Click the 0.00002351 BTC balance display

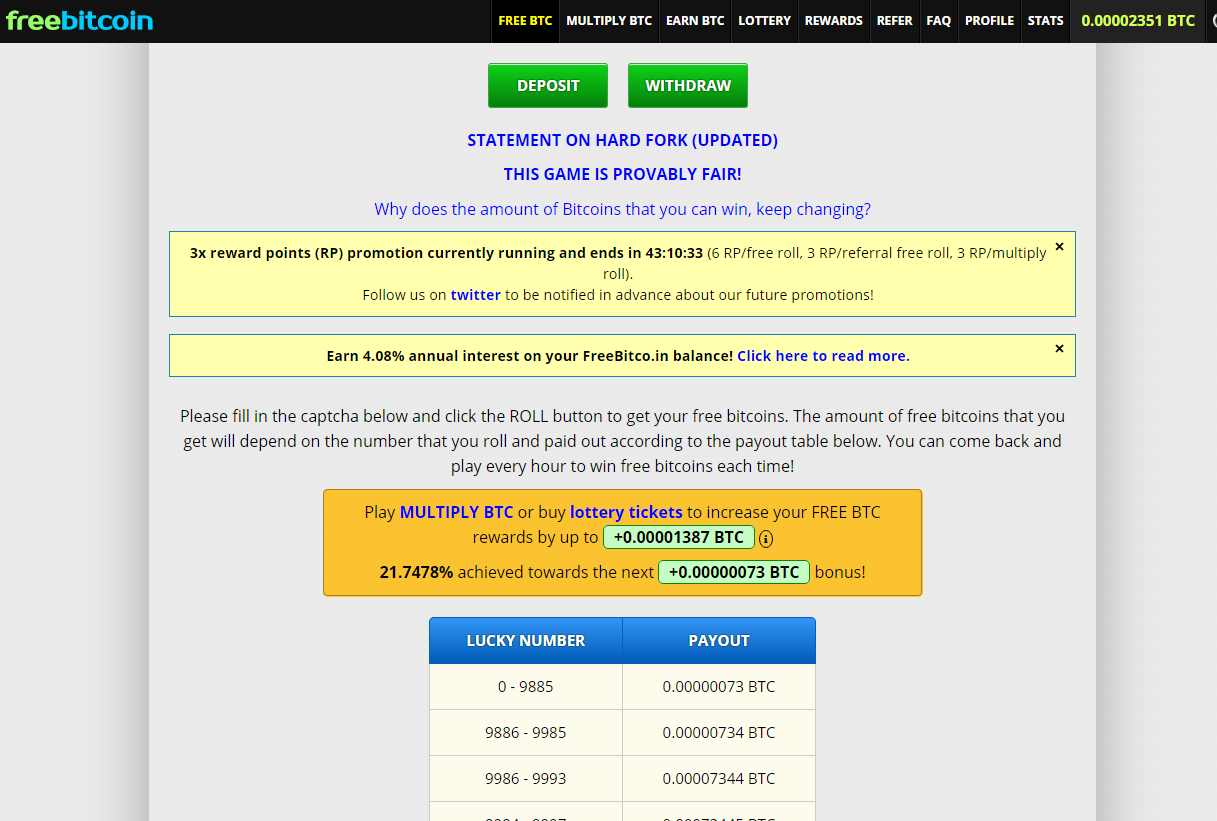[1138, 21]
